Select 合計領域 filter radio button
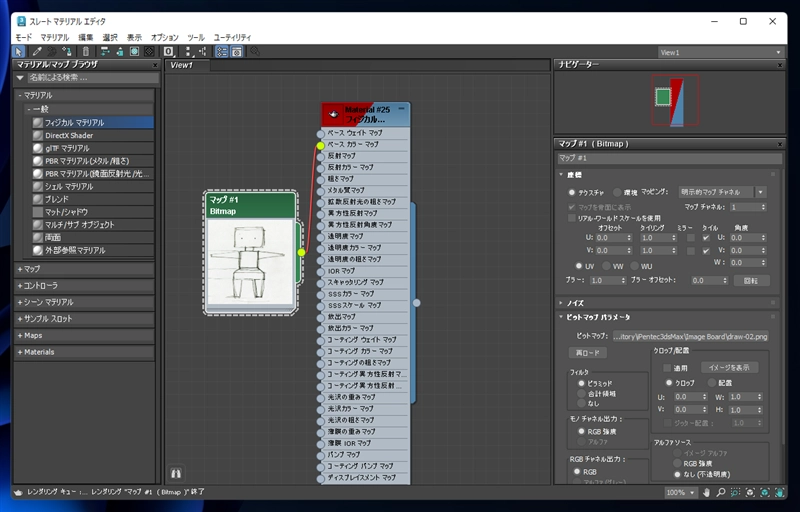 [581, 393]
